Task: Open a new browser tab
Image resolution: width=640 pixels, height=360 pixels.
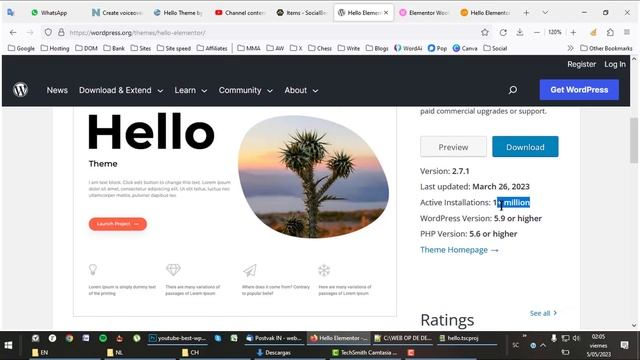Action: (526, 13)
